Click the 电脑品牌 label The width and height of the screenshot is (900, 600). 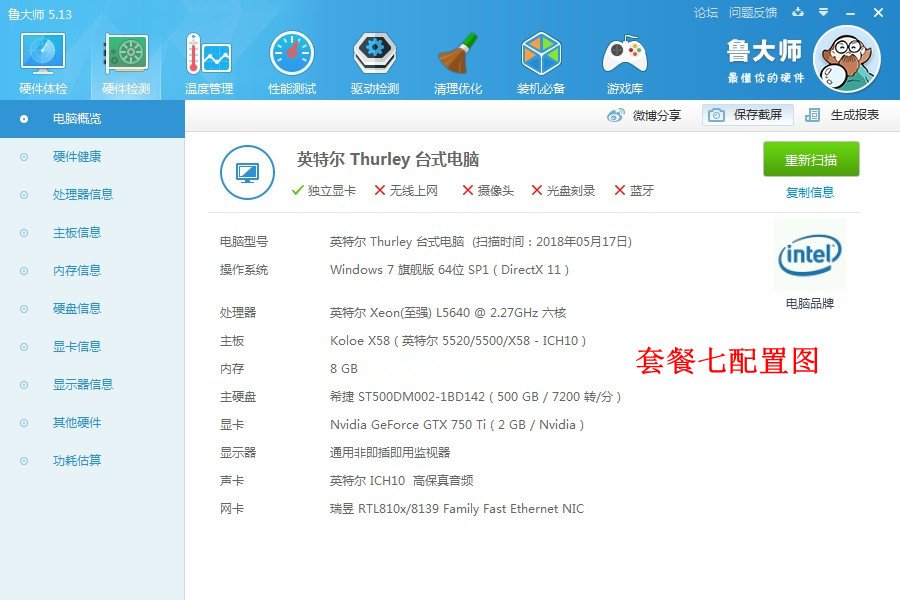[x=810, y=303]
